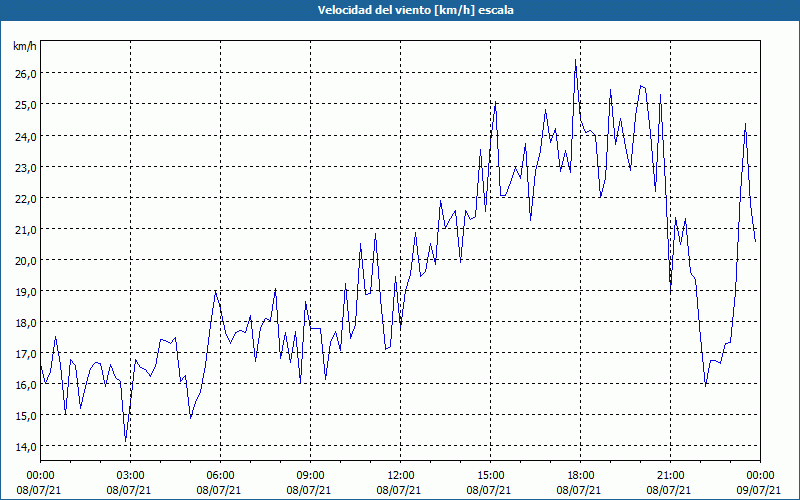Screen dimensions: 800x500
Task: Click the 24,0 y-axis value
Action: click(25, 136)
